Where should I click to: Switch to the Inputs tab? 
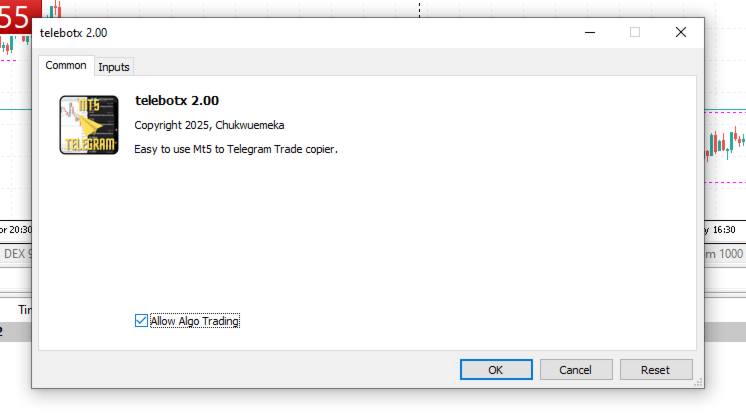[114, 67]
